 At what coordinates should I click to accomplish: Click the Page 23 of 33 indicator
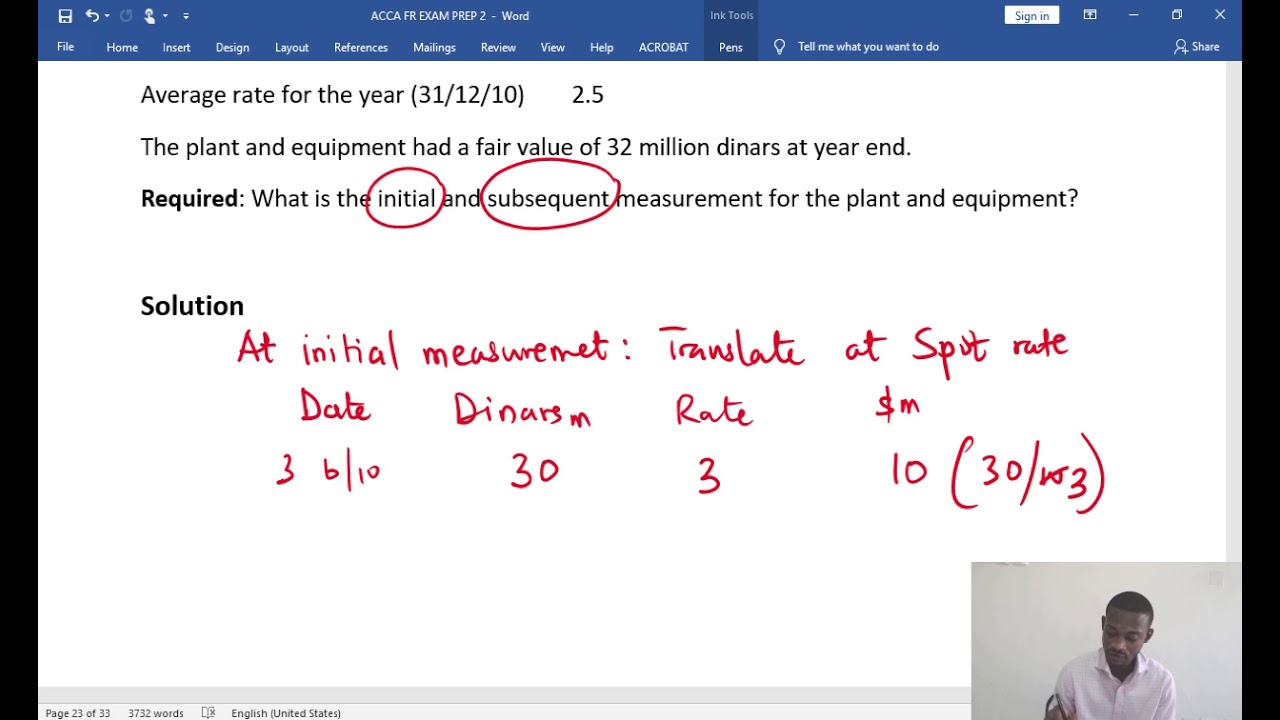pyautogui.click(x=77, y=713)
